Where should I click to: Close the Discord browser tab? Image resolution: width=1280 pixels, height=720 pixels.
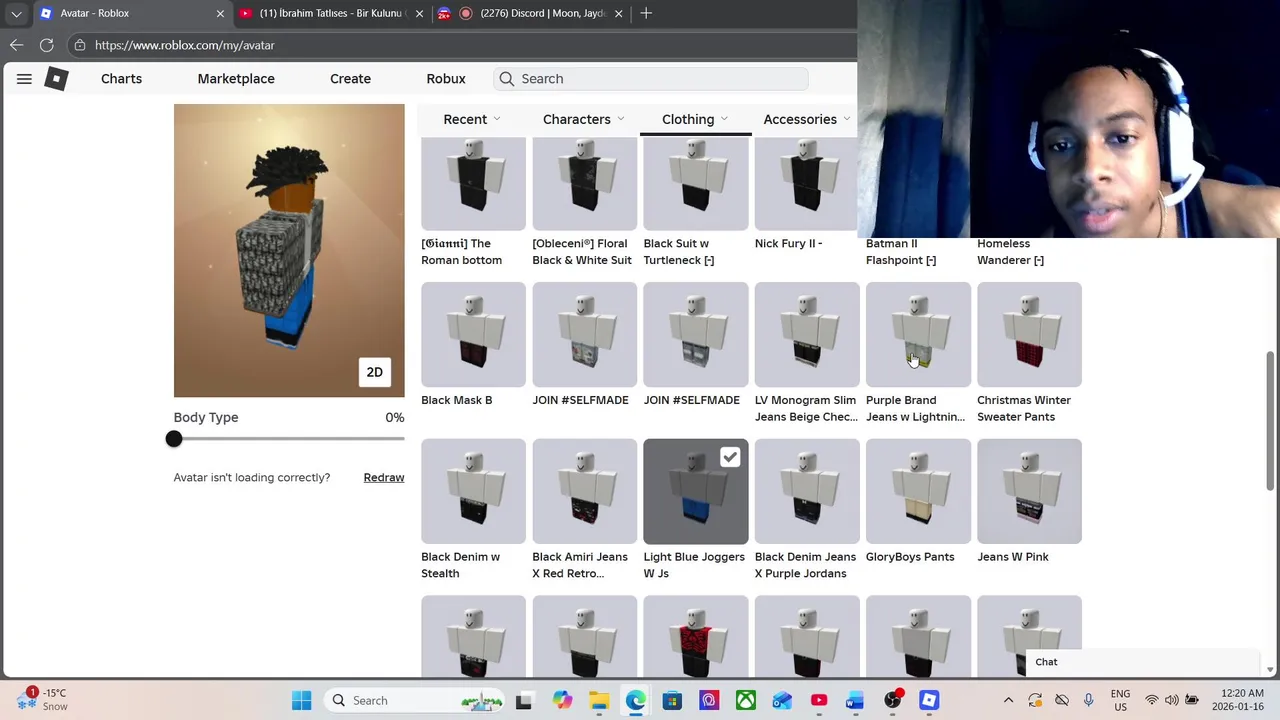[x=618, y=14]
